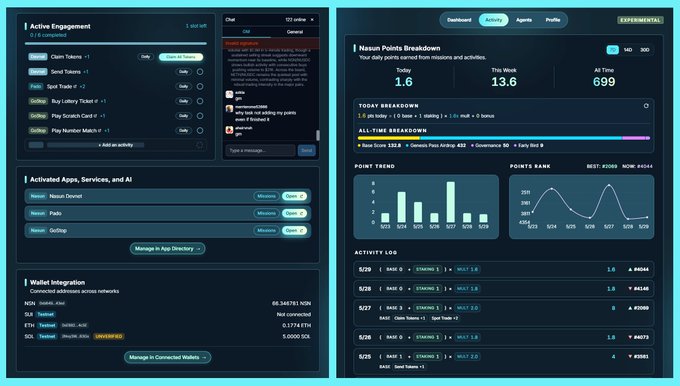This screenshot has width=680, height=386.
Task: Click Manage in Connected Wallets
Action: click(167, 357)
